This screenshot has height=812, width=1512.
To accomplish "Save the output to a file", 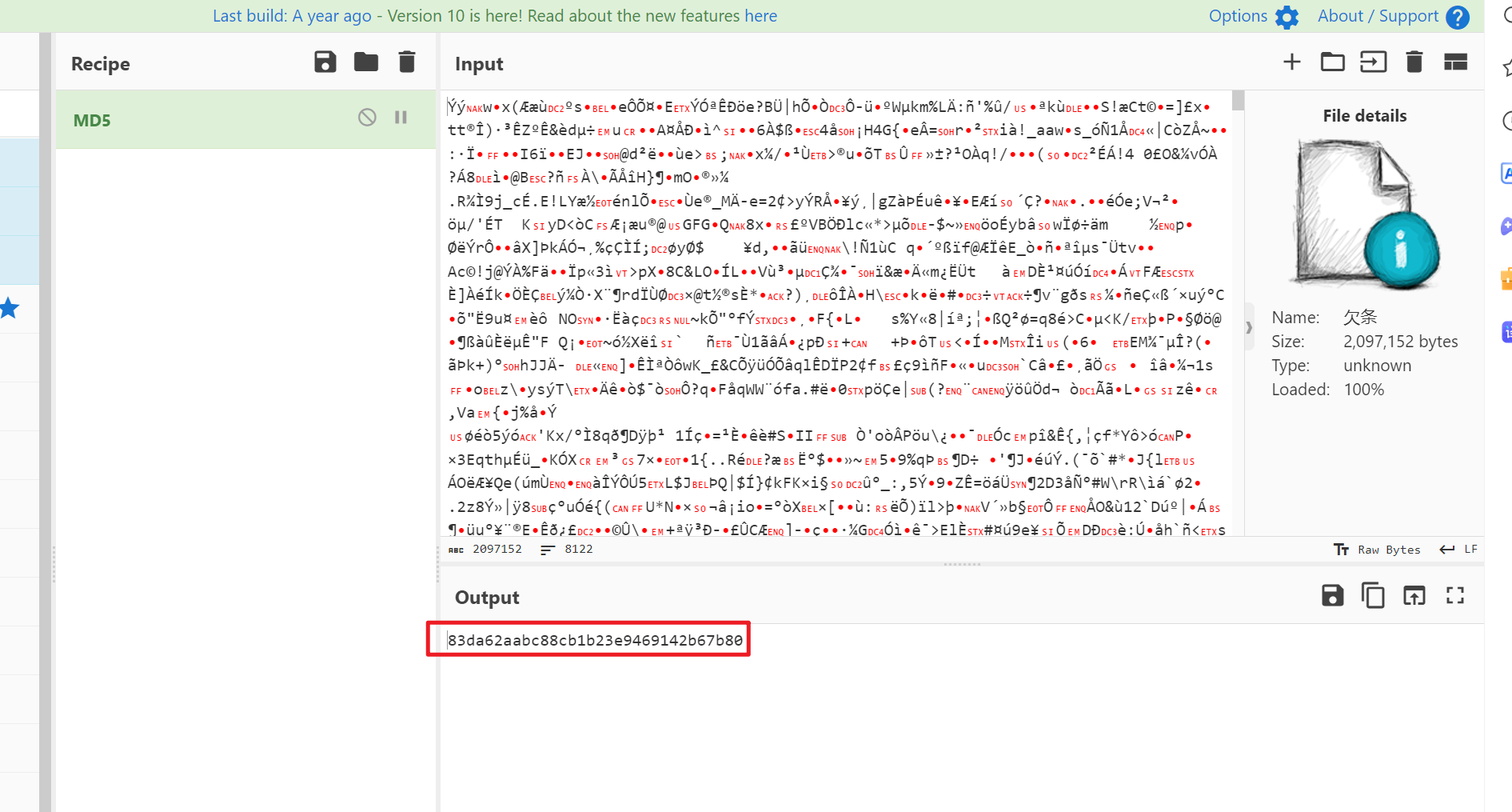I will coord(1333,596).
